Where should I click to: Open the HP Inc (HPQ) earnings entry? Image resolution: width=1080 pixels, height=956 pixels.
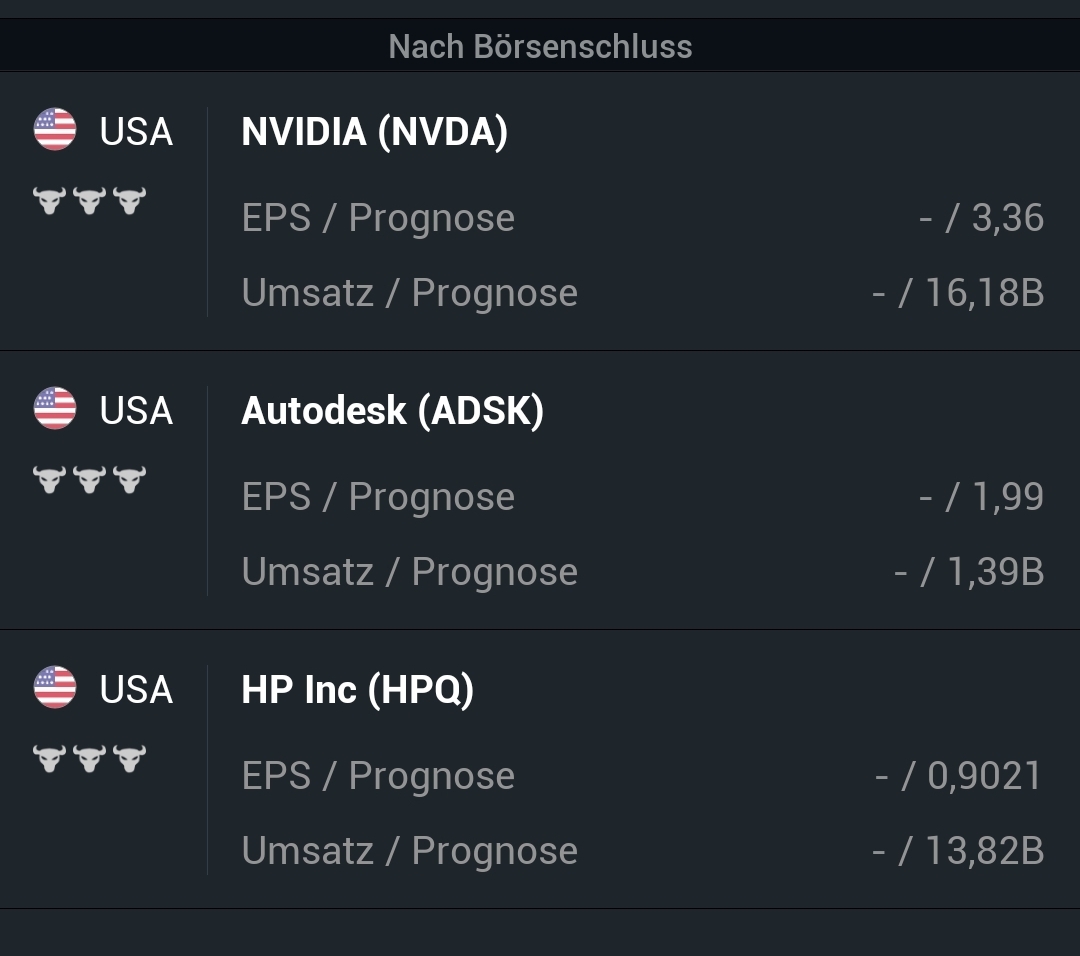[357, 690]
